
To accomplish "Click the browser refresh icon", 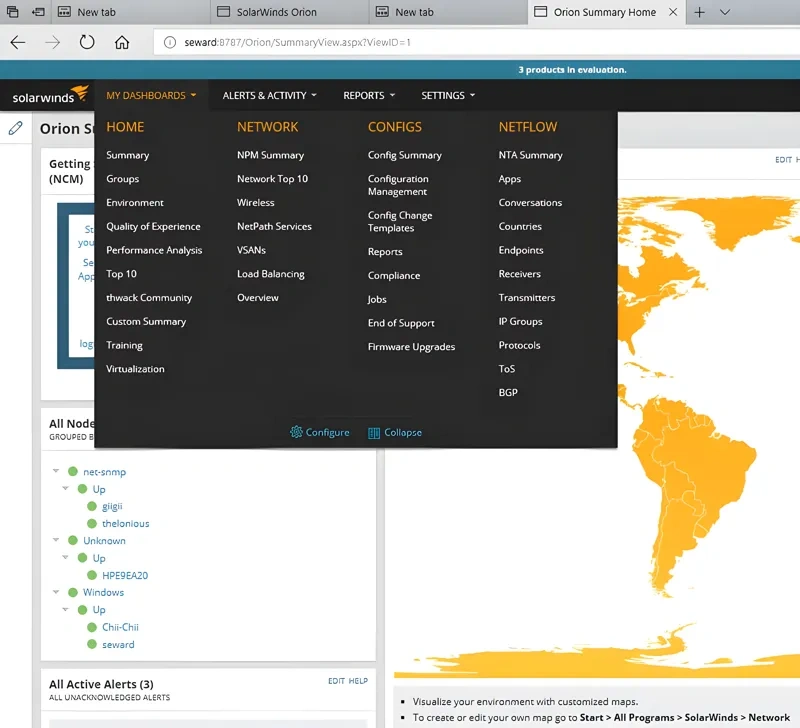I will [x=87, y=43].
